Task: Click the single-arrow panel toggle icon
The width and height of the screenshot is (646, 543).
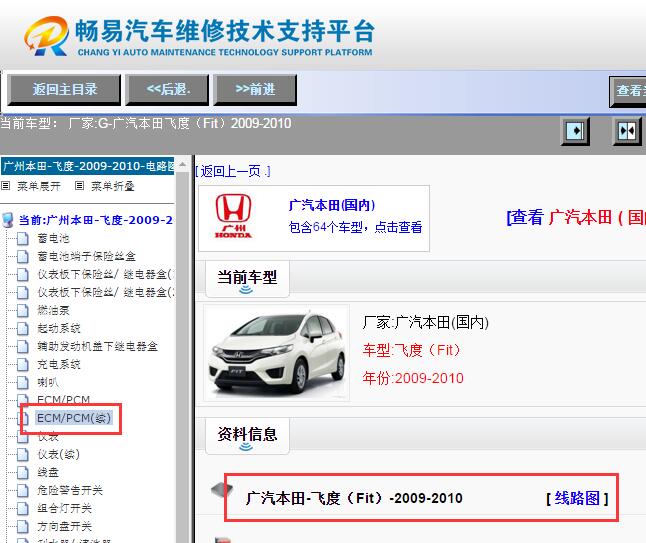Action: 575,131
